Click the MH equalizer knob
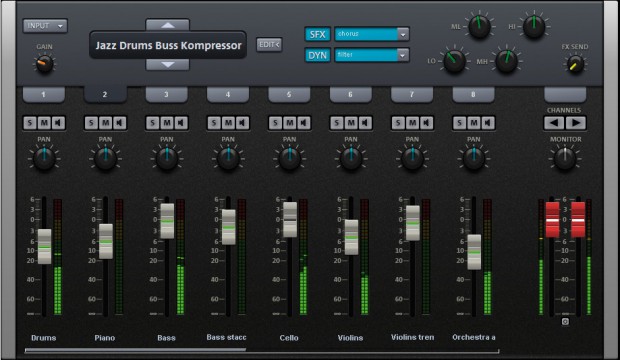 click(507, 61)
